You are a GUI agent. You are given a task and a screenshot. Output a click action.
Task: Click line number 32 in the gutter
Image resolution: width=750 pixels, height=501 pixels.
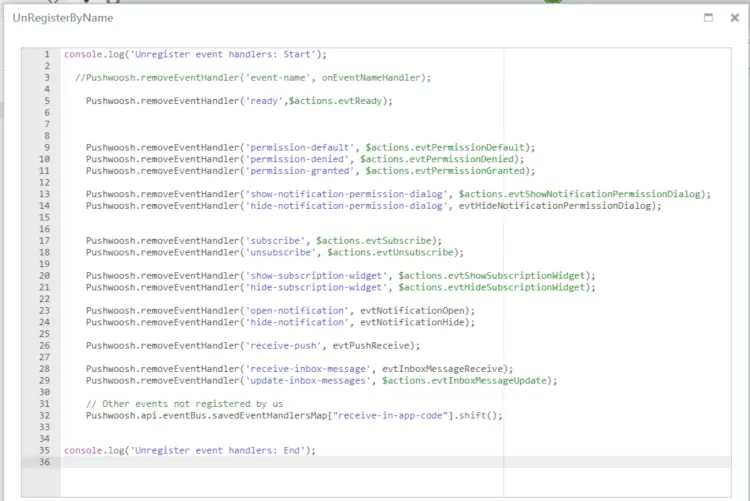point(45,415)
